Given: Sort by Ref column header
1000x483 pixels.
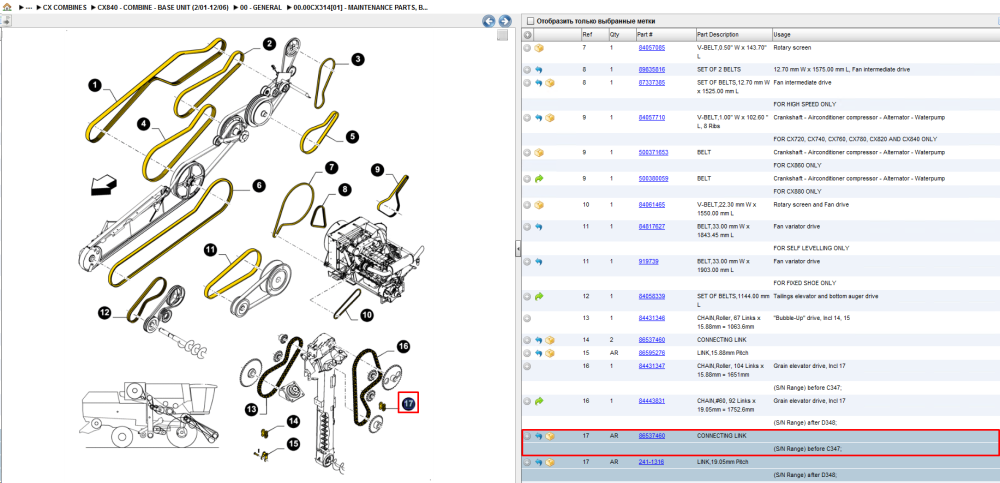Looking at the screenshot, I should [587, 34].
